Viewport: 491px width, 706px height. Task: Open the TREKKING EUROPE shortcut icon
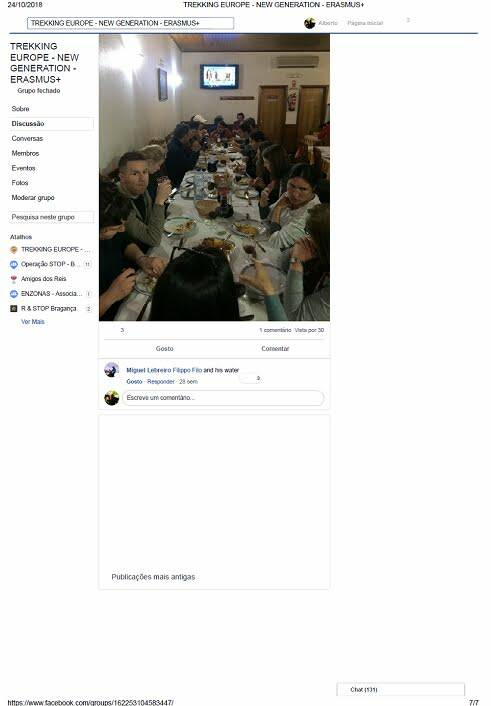[14, 249]
